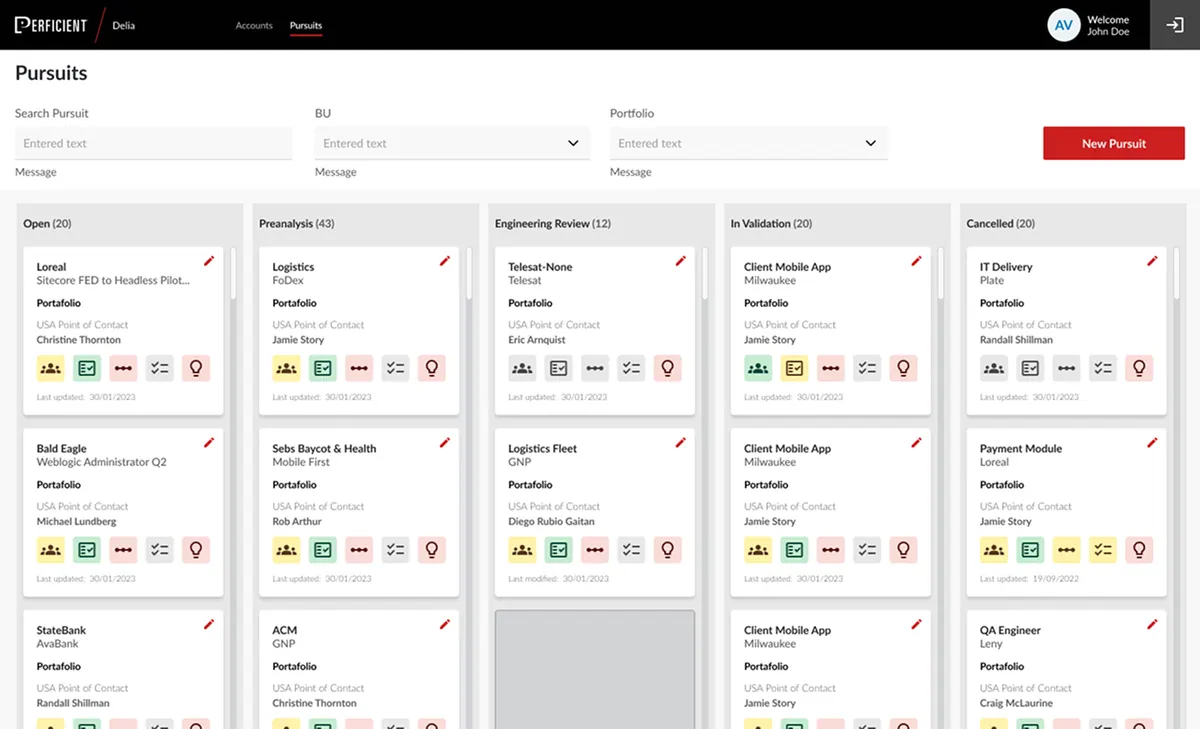Click the logout icon in header

coord(1175,25)
